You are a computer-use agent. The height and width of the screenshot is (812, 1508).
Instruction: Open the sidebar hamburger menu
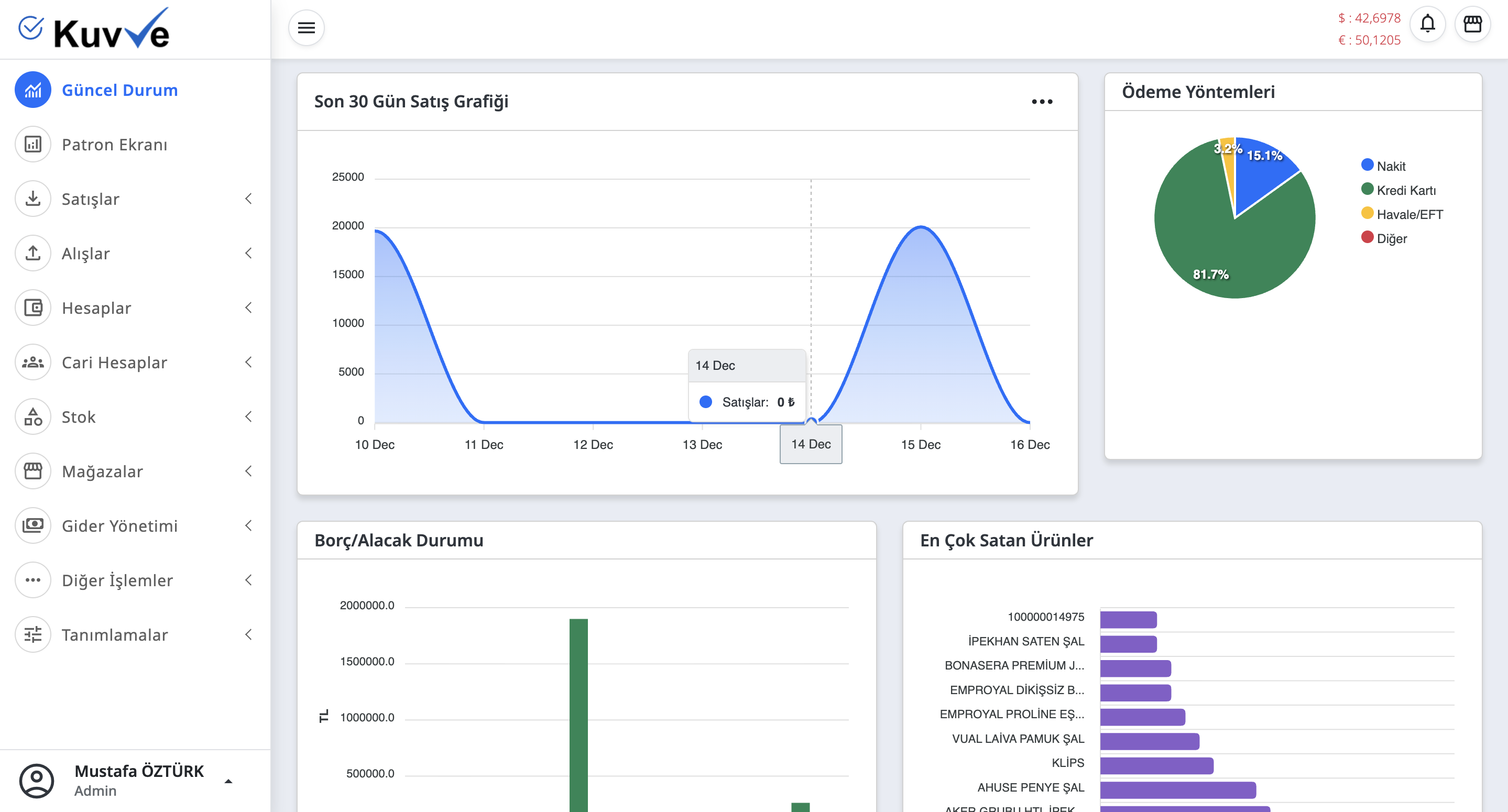tap(306, 28)
